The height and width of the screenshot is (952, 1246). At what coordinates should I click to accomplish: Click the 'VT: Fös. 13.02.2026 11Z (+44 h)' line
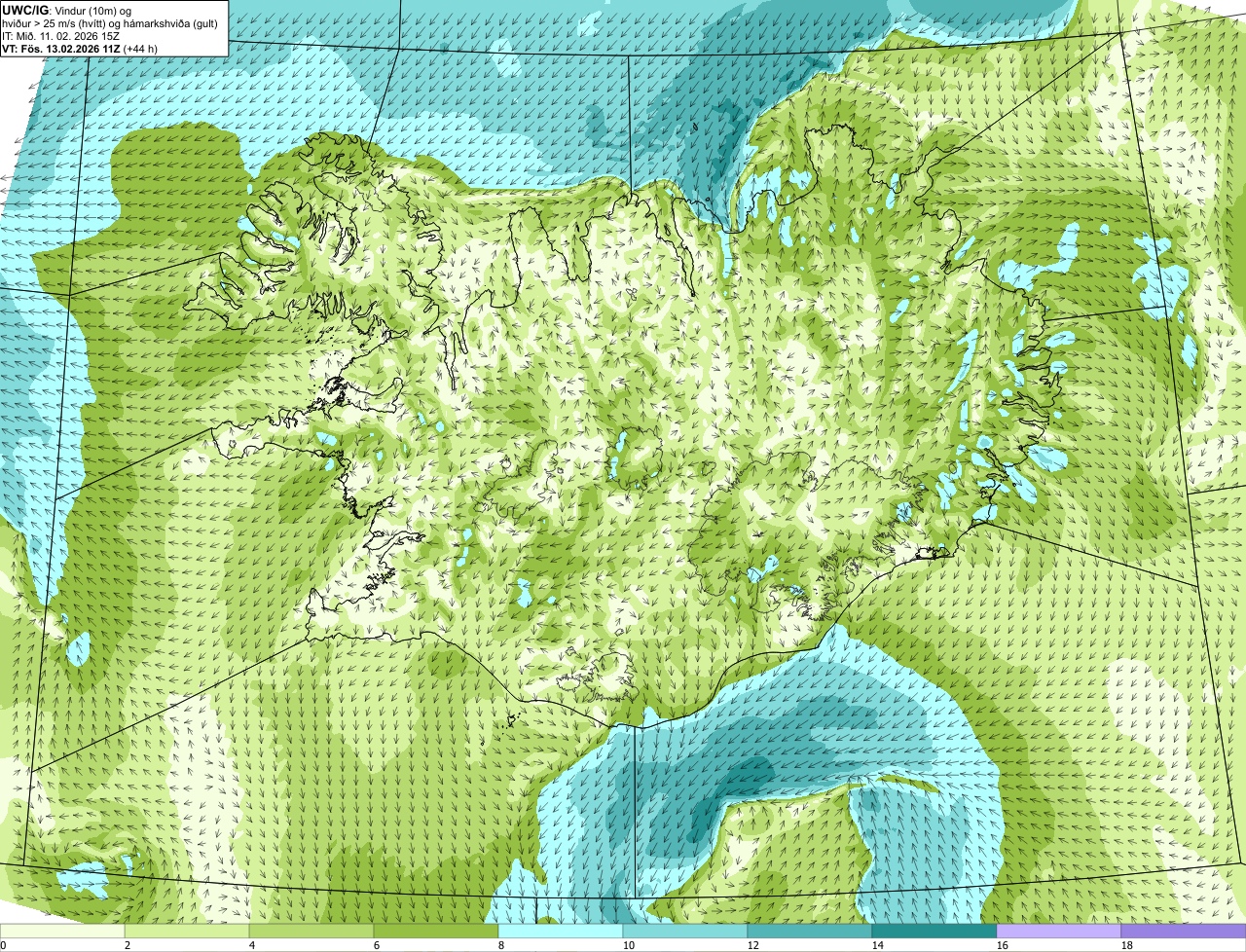(x=80, y=48)
